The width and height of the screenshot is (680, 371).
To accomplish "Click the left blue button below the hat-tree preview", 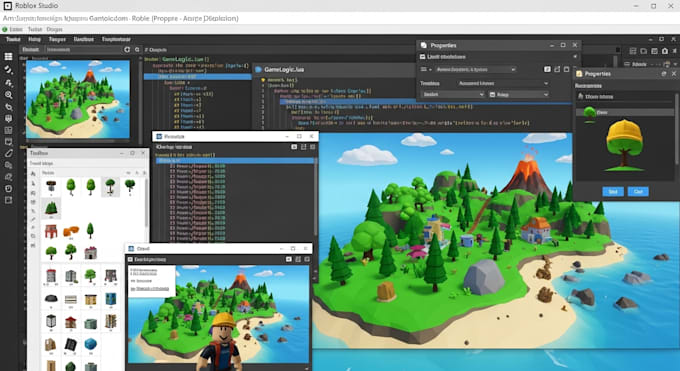I will (x=613, y=191).
